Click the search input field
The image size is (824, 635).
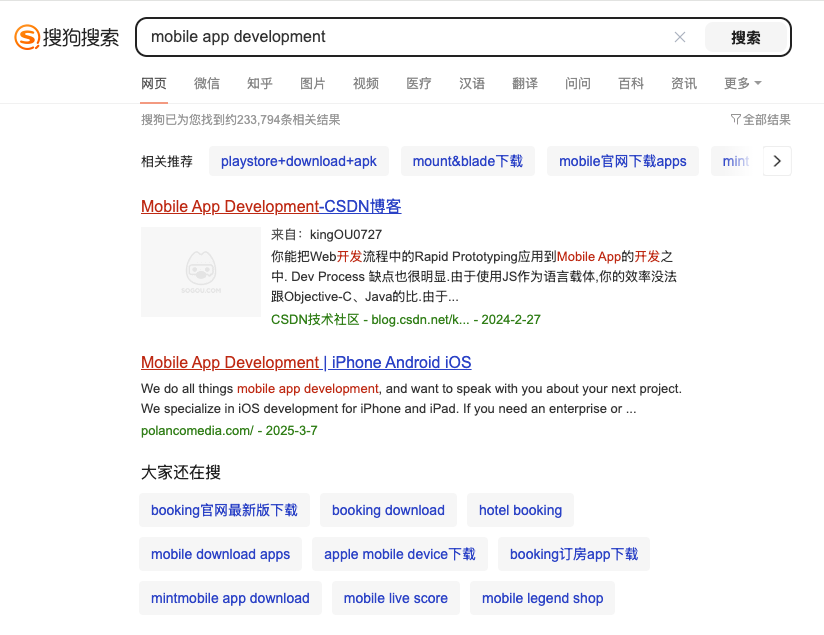pyautogui.click(x=400, y=37)
